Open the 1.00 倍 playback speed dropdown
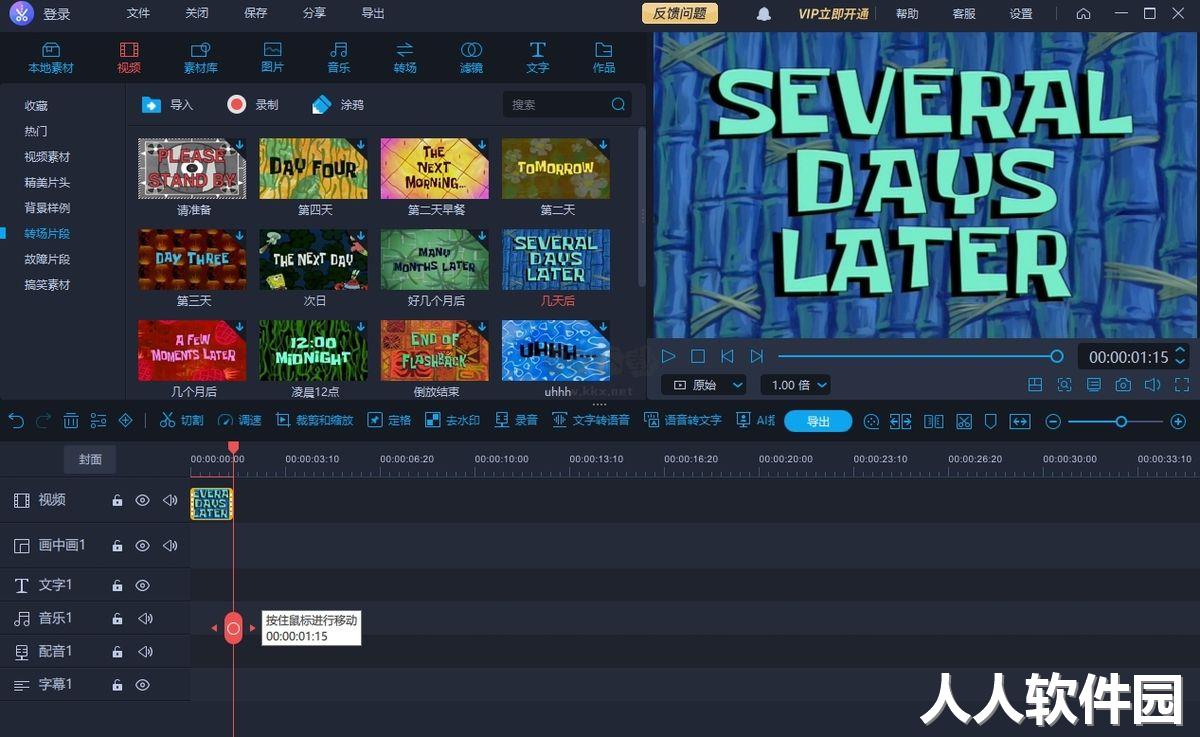This screenshot has width=1200, height=737. [796, 385]
